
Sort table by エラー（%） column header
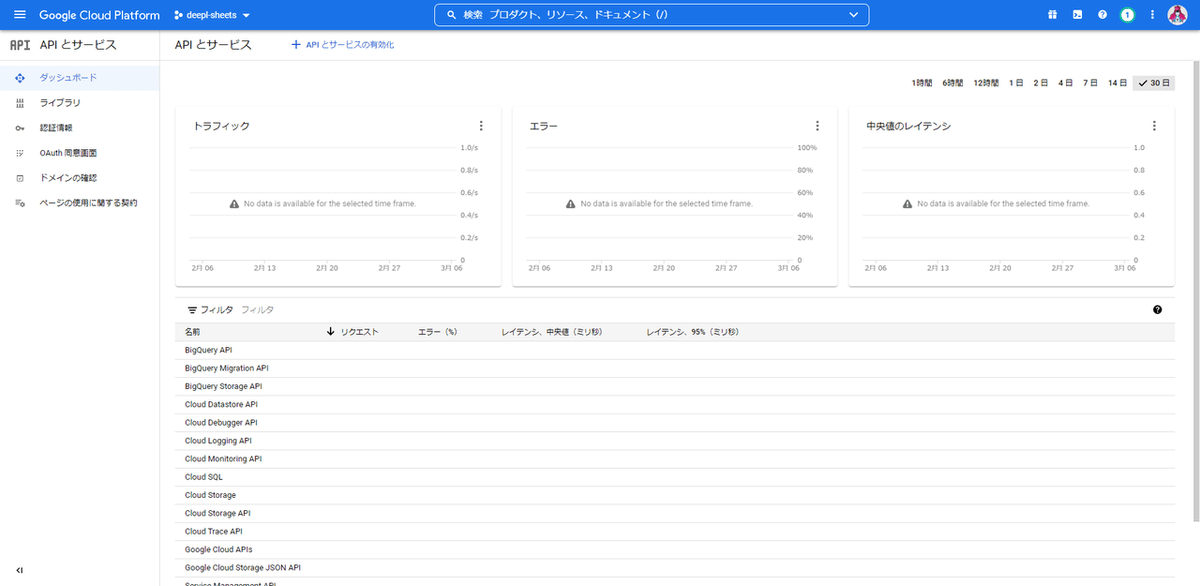437,331
